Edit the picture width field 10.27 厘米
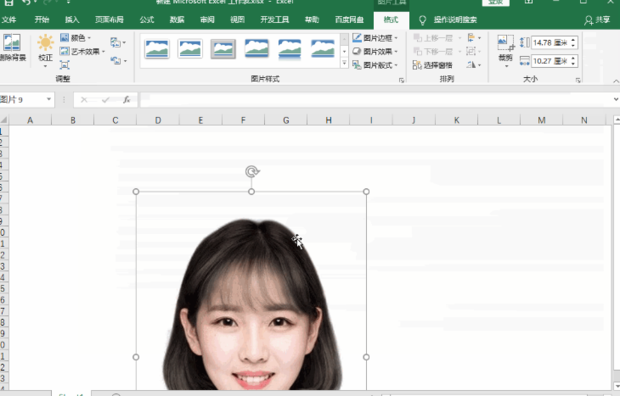Image resolution: width=620 pixels, height=396 pixels. (x=550, y=61)
